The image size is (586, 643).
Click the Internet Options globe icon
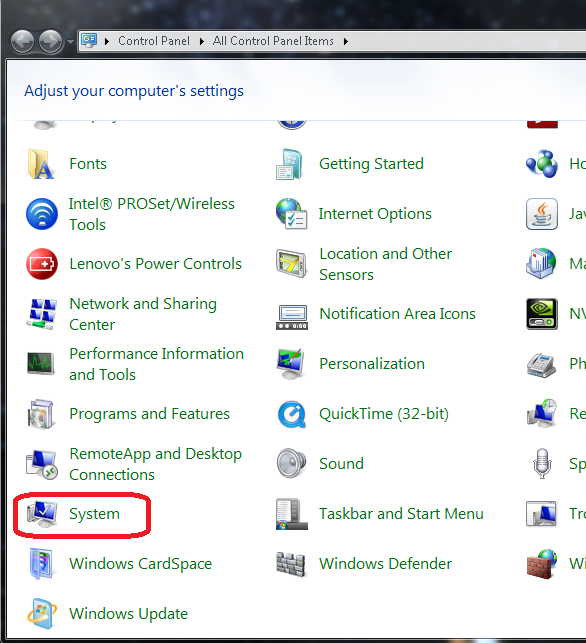(292, 214)
